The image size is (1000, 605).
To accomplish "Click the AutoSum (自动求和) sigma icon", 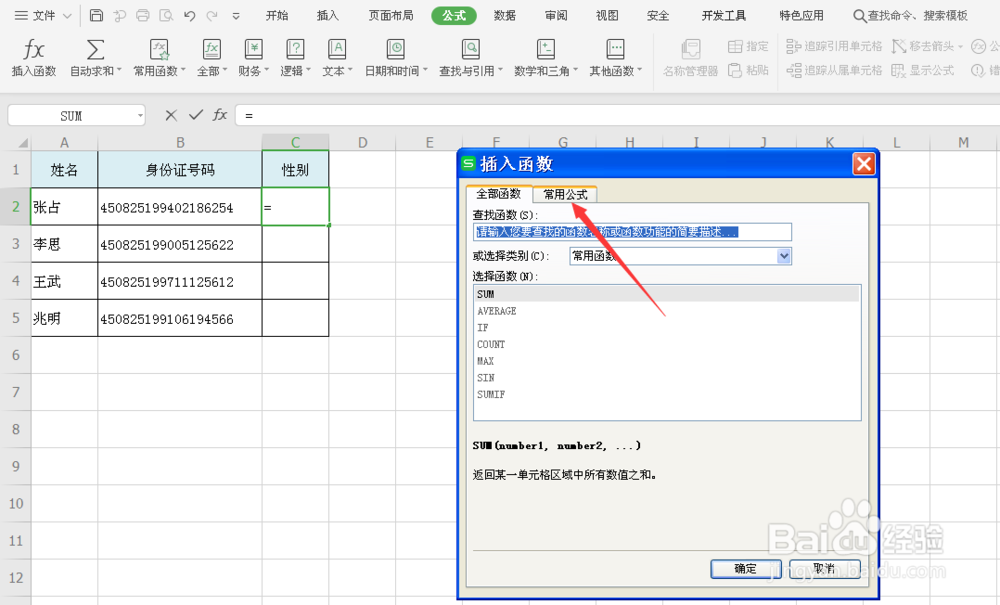I will (95, 50).
